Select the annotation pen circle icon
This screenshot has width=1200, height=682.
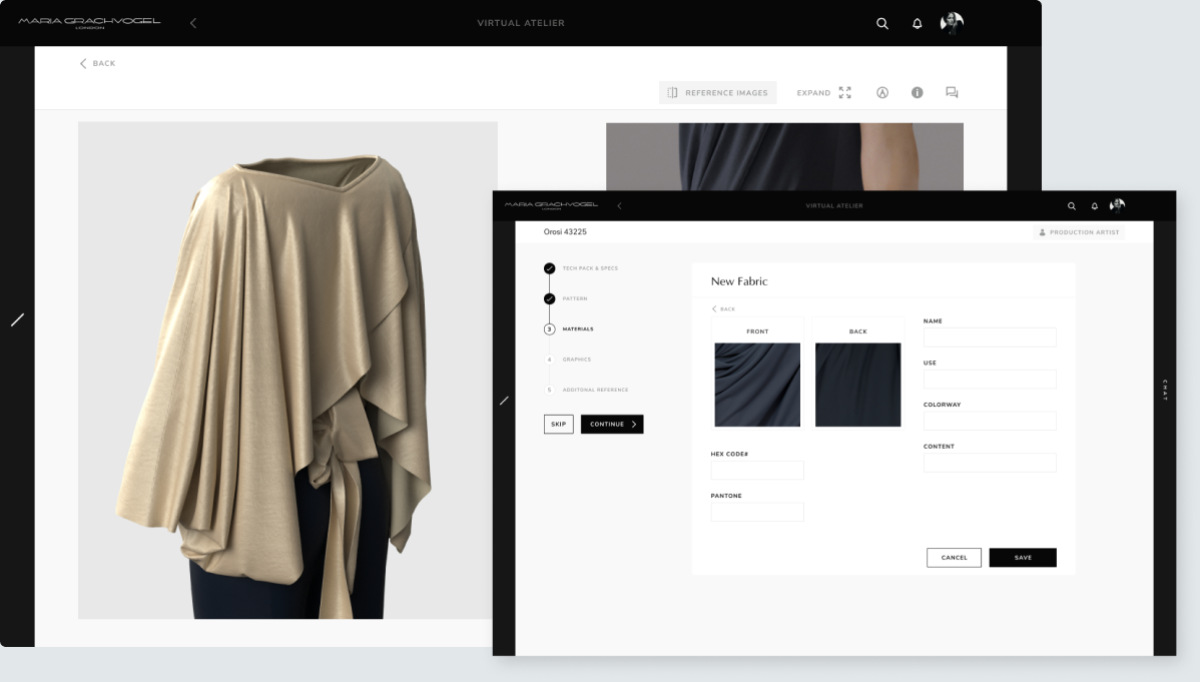tap(882, 93)
